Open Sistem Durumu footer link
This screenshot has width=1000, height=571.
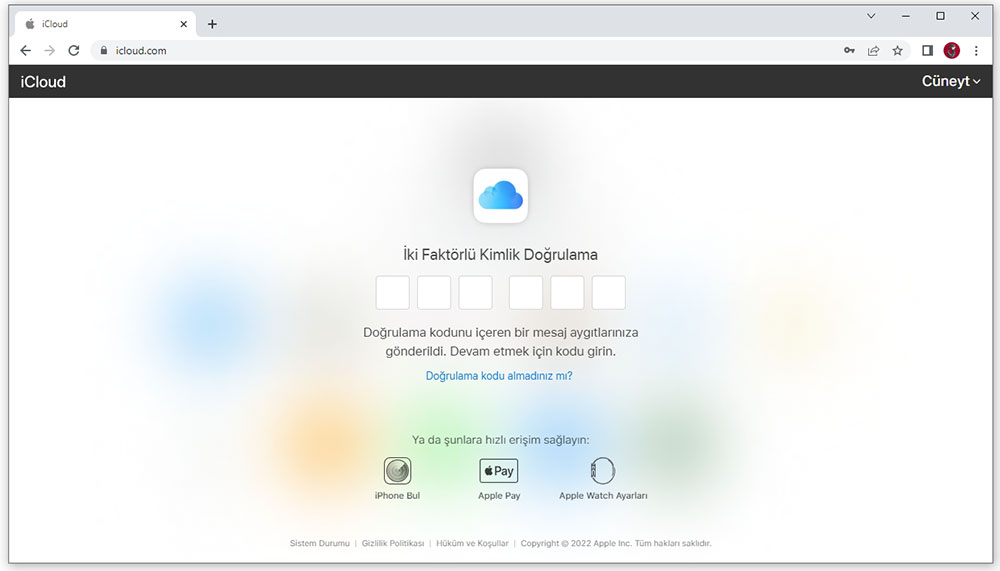coord(319,544)
